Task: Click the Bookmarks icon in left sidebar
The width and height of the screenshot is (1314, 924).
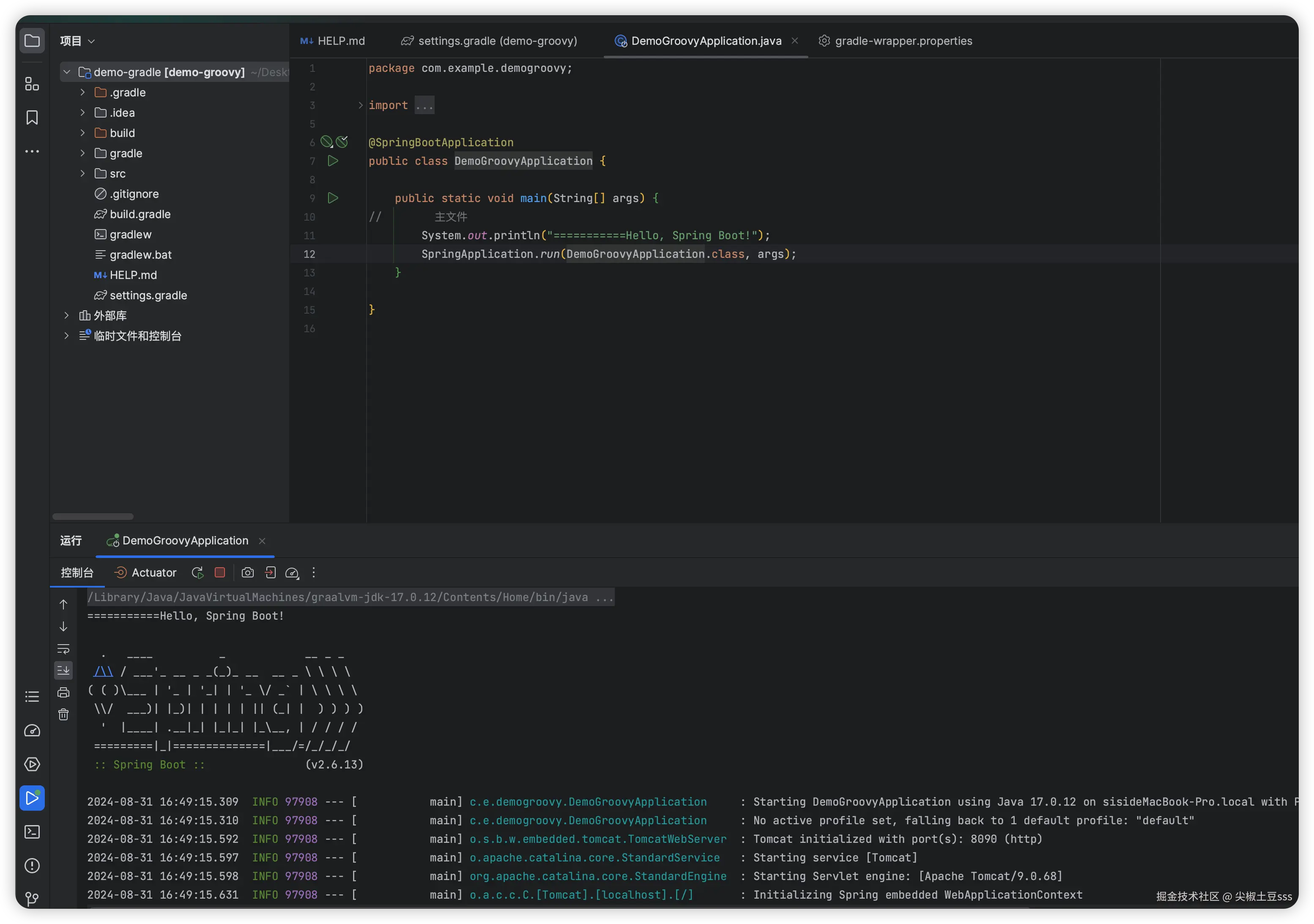Action: pyautogui.click(x=32, y=117)
